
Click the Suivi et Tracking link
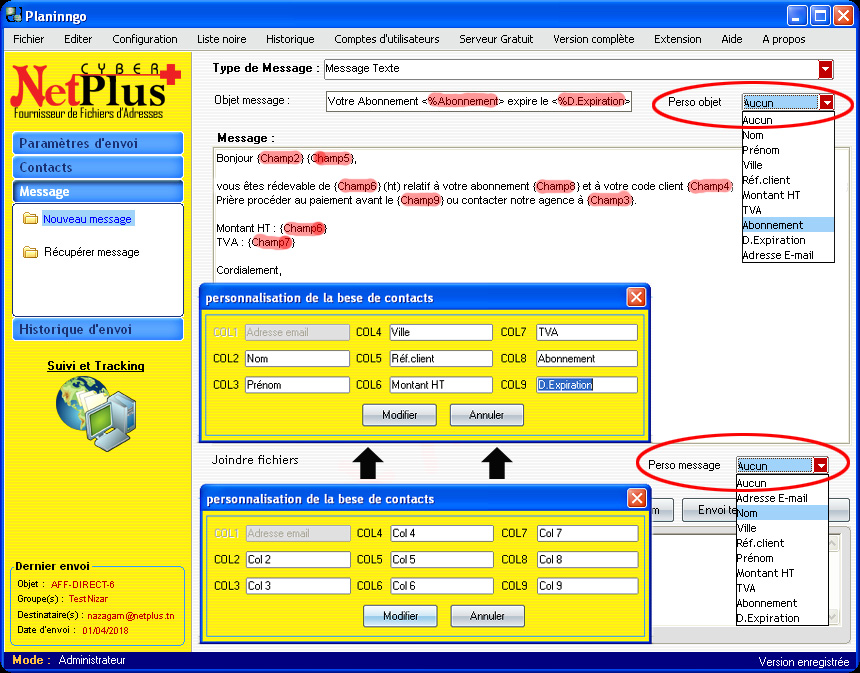pos(96,366)
